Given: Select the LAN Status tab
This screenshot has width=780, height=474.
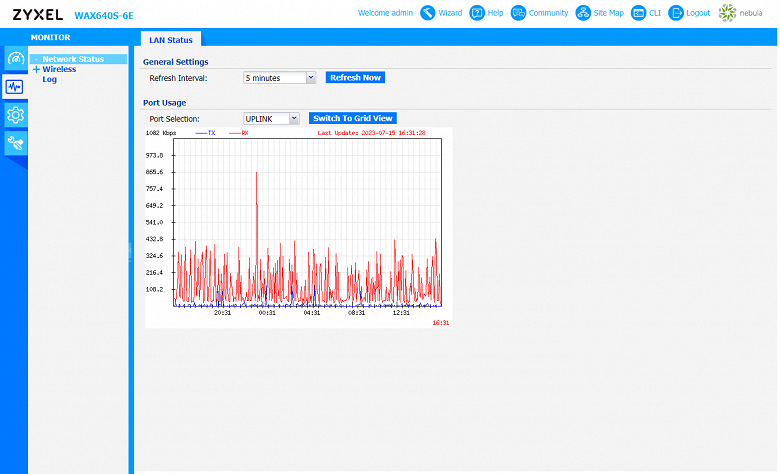Looking at the screenshot, I should click(171, 40).
